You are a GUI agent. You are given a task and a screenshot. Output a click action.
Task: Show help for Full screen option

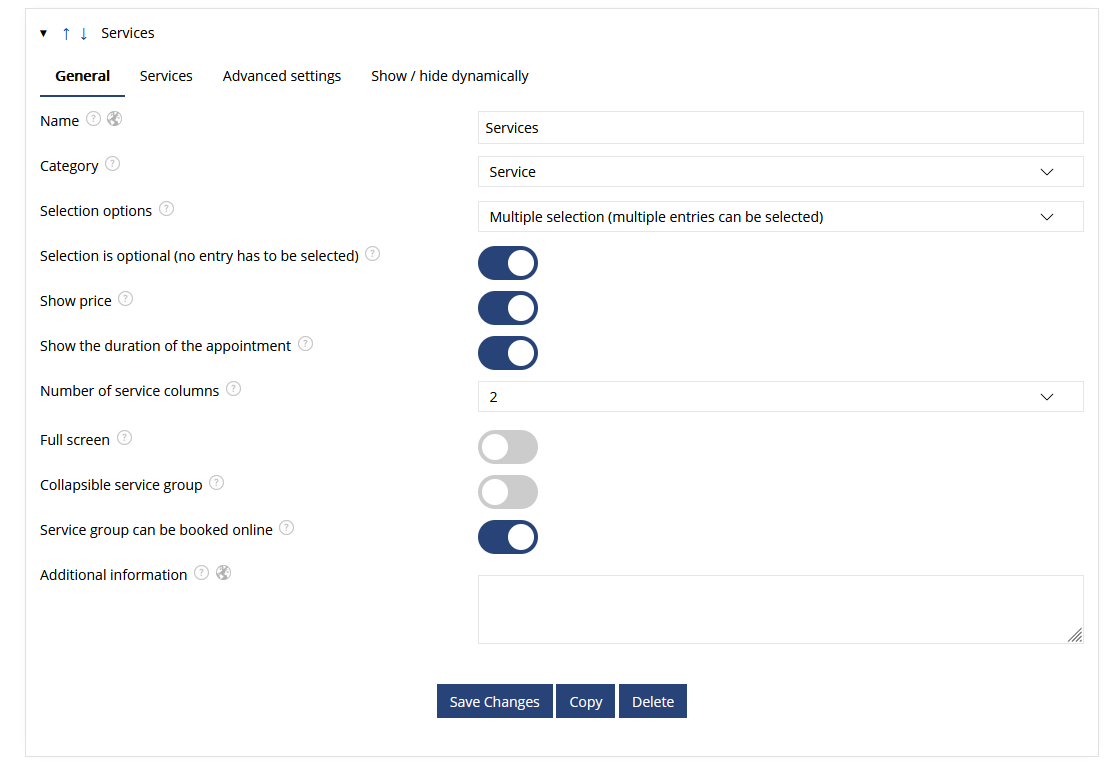pos(124,437)
